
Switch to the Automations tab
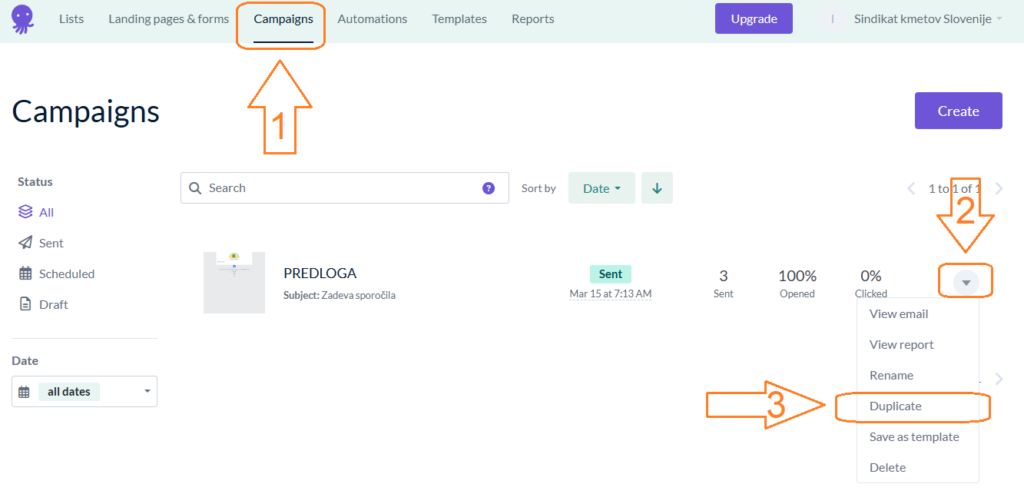pyautogui.click(x=372, y=19)
